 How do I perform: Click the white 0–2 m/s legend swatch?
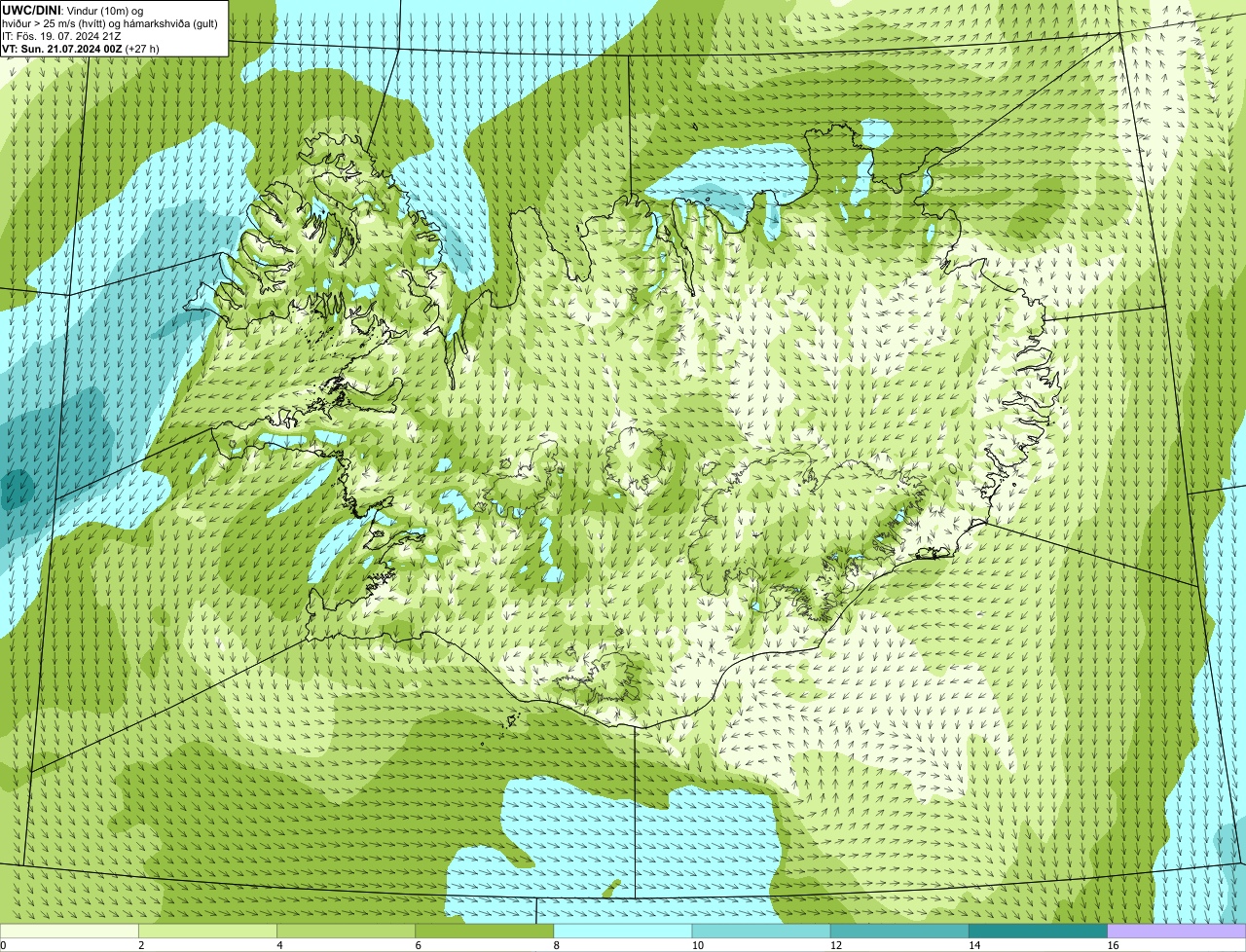[x=69, y=931]
